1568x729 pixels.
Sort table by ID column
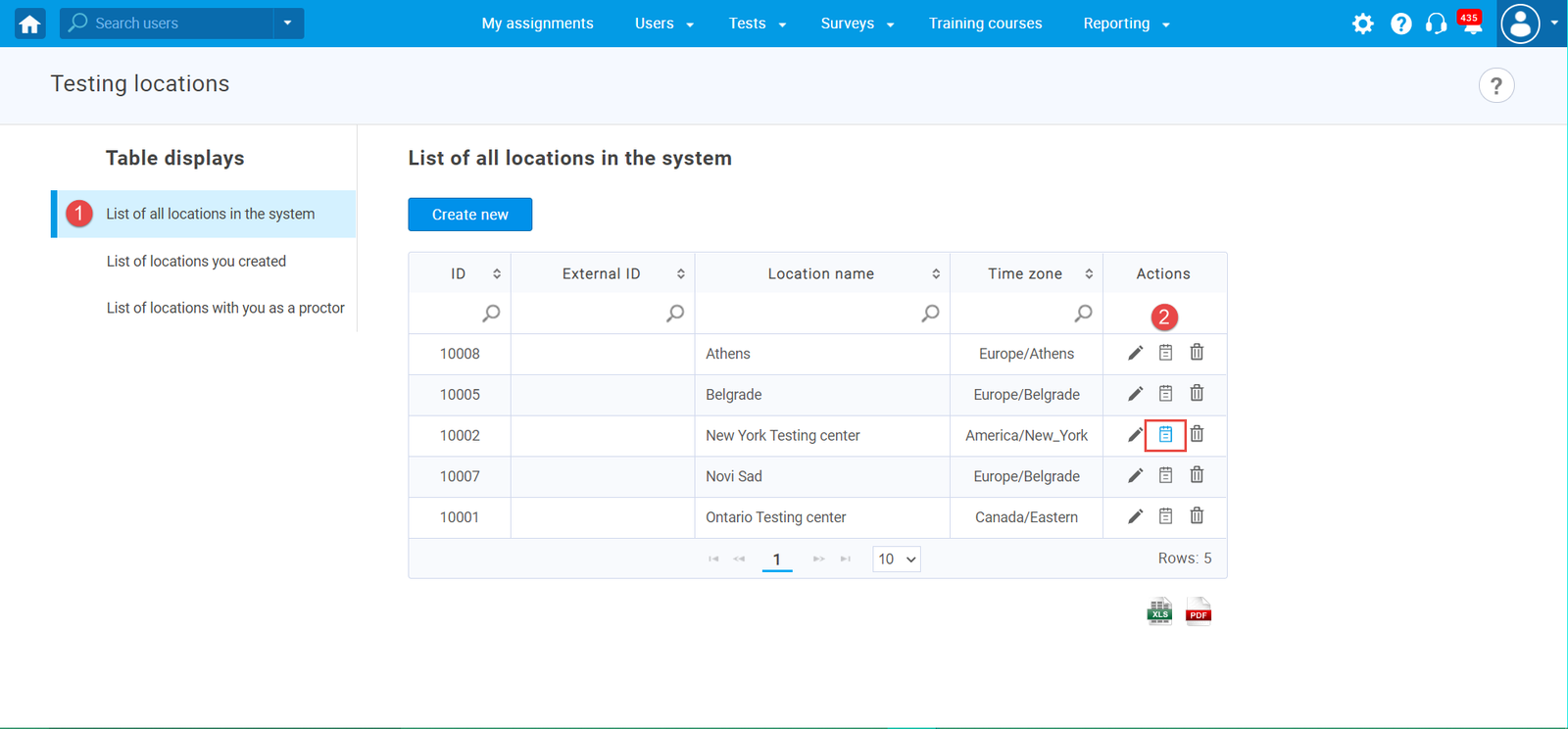coord(497,274)
